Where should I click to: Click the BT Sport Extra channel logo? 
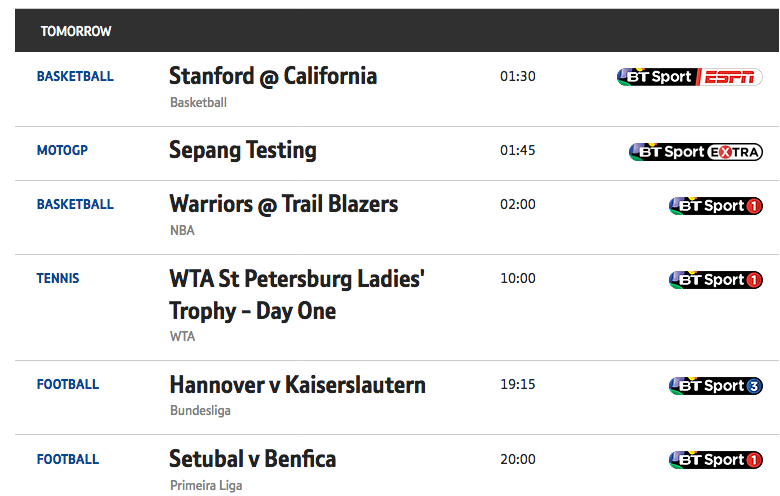tap(695, 152)
